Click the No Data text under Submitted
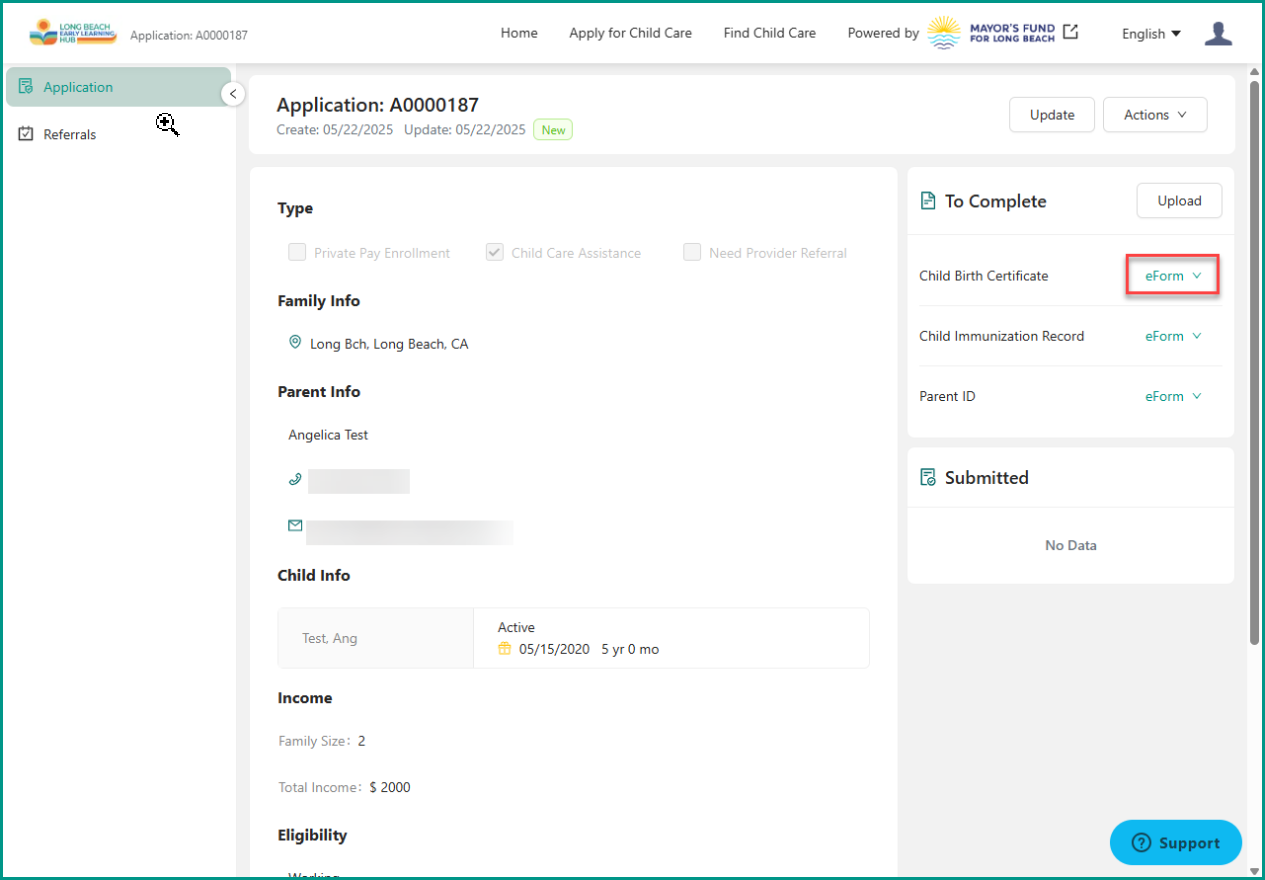The height and width of the screenshot is (880, 1265). [x=1071, y=545]
